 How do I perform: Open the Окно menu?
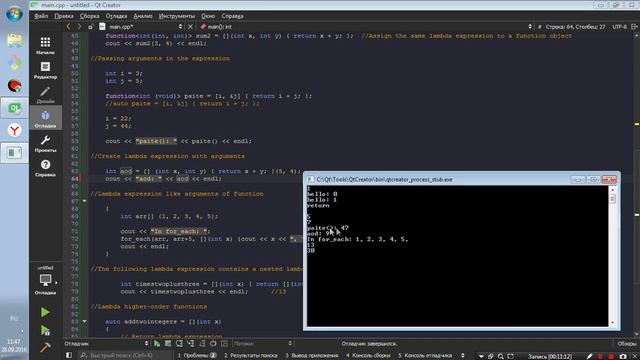(x=208, y=16)
